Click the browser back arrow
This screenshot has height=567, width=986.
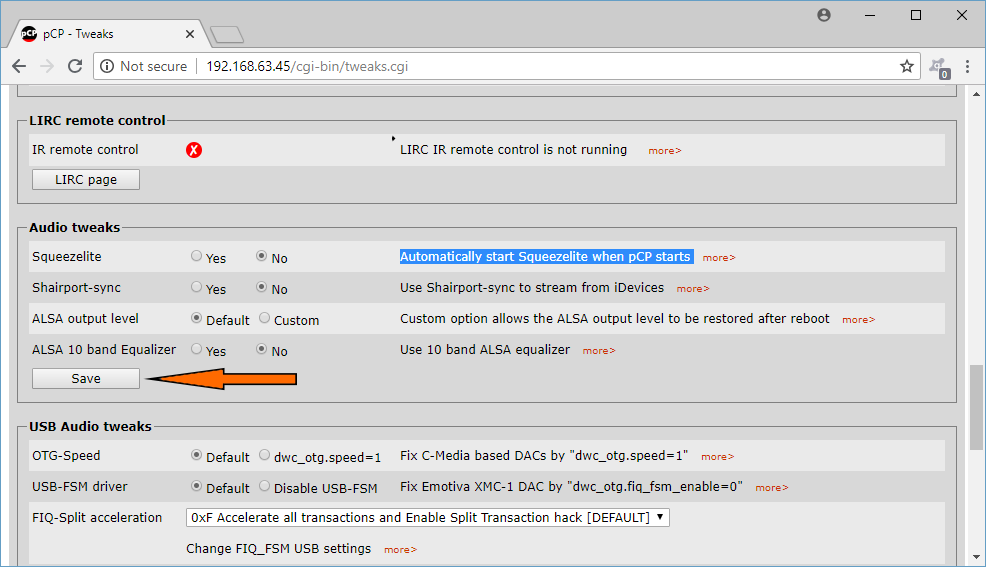tap(19, 66)
